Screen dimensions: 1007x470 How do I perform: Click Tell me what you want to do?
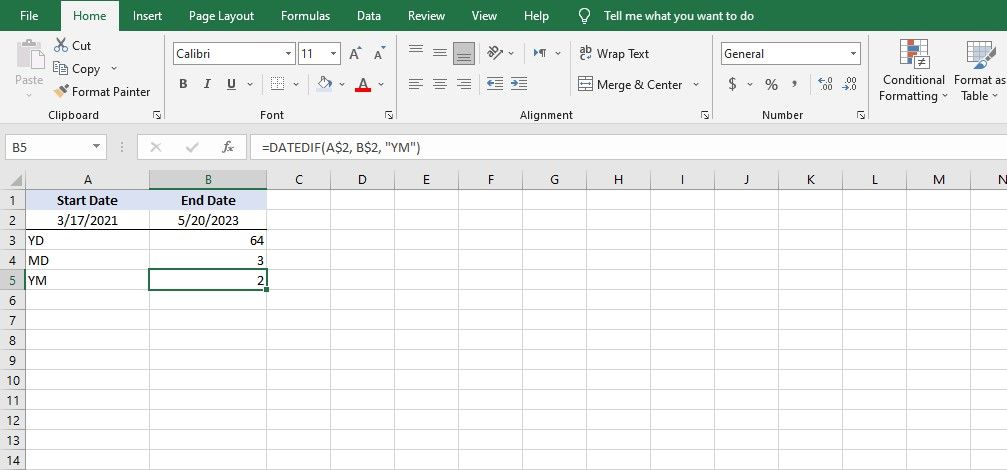(678, 16)
